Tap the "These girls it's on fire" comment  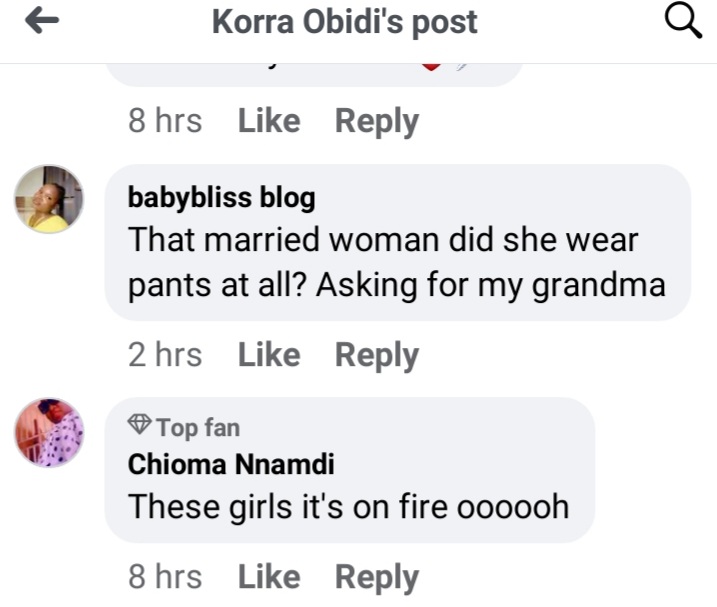click(348, 506)
